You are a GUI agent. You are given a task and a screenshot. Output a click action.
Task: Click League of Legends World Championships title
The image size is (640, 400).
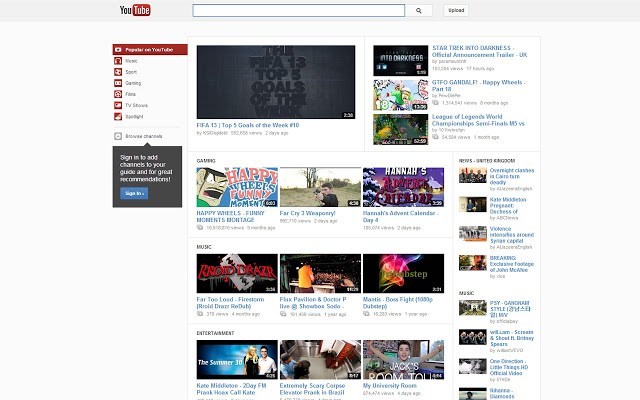pyautogui.click(x=478, y=120)
